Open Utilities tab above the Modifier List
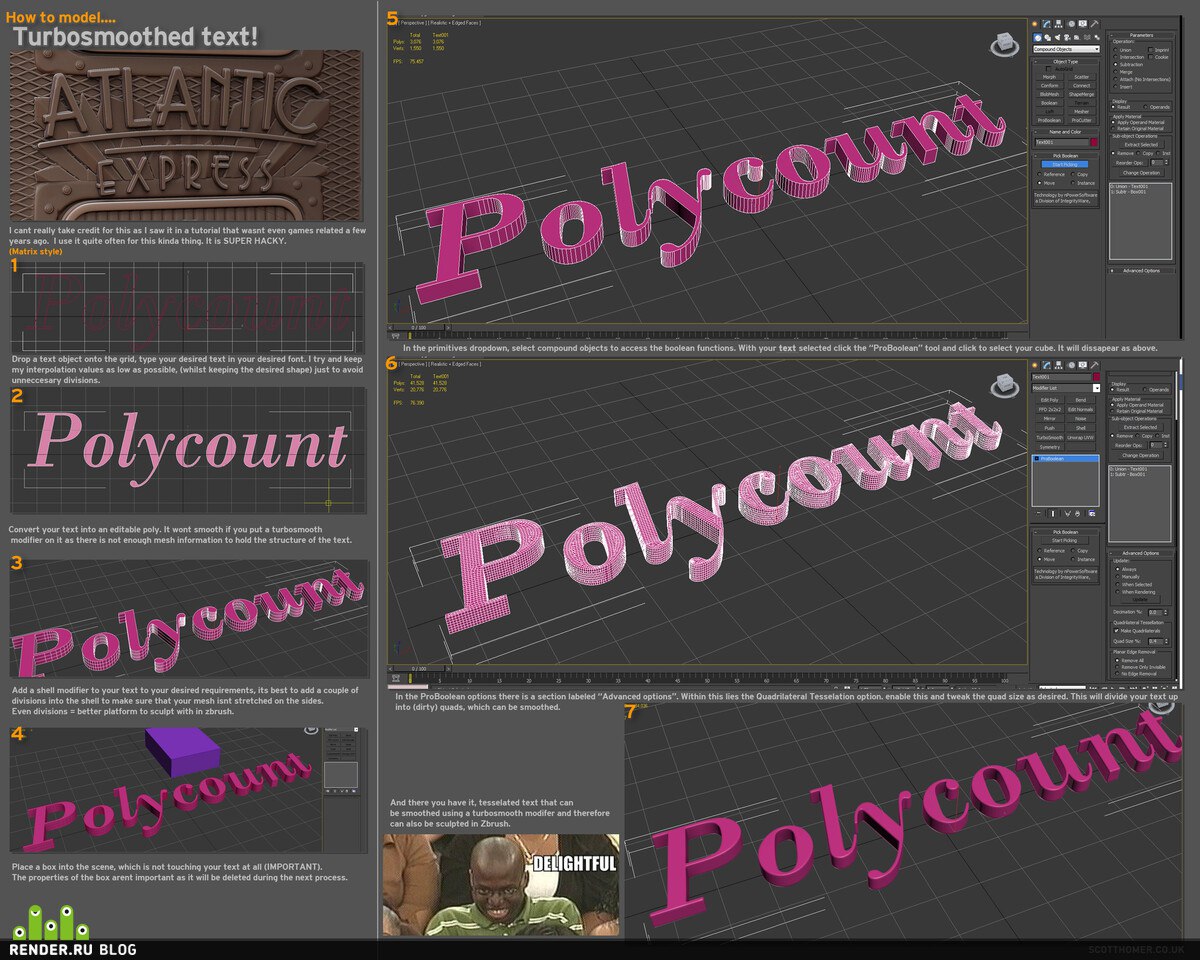This screenshot has width=1200, height=960. coord(1094,365)
